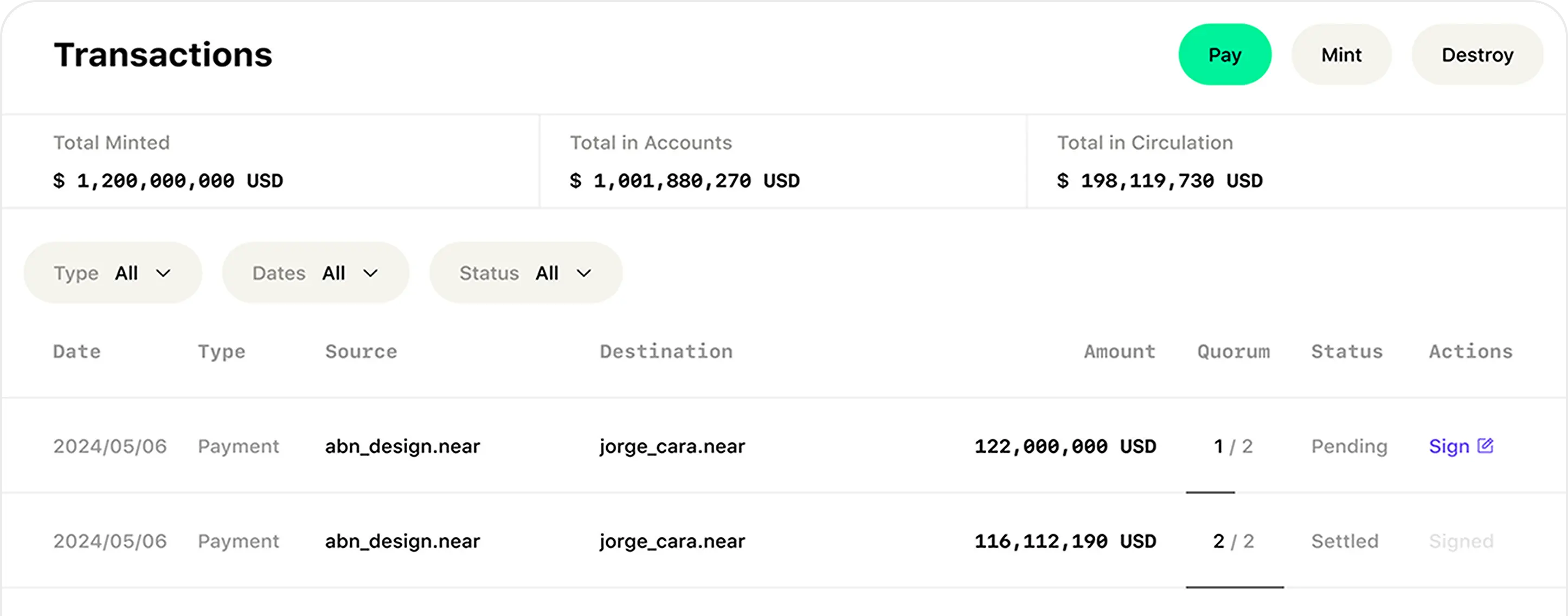1568x616 pixels.
Task: Click the Total Minted label
Action: pos(111,143)
